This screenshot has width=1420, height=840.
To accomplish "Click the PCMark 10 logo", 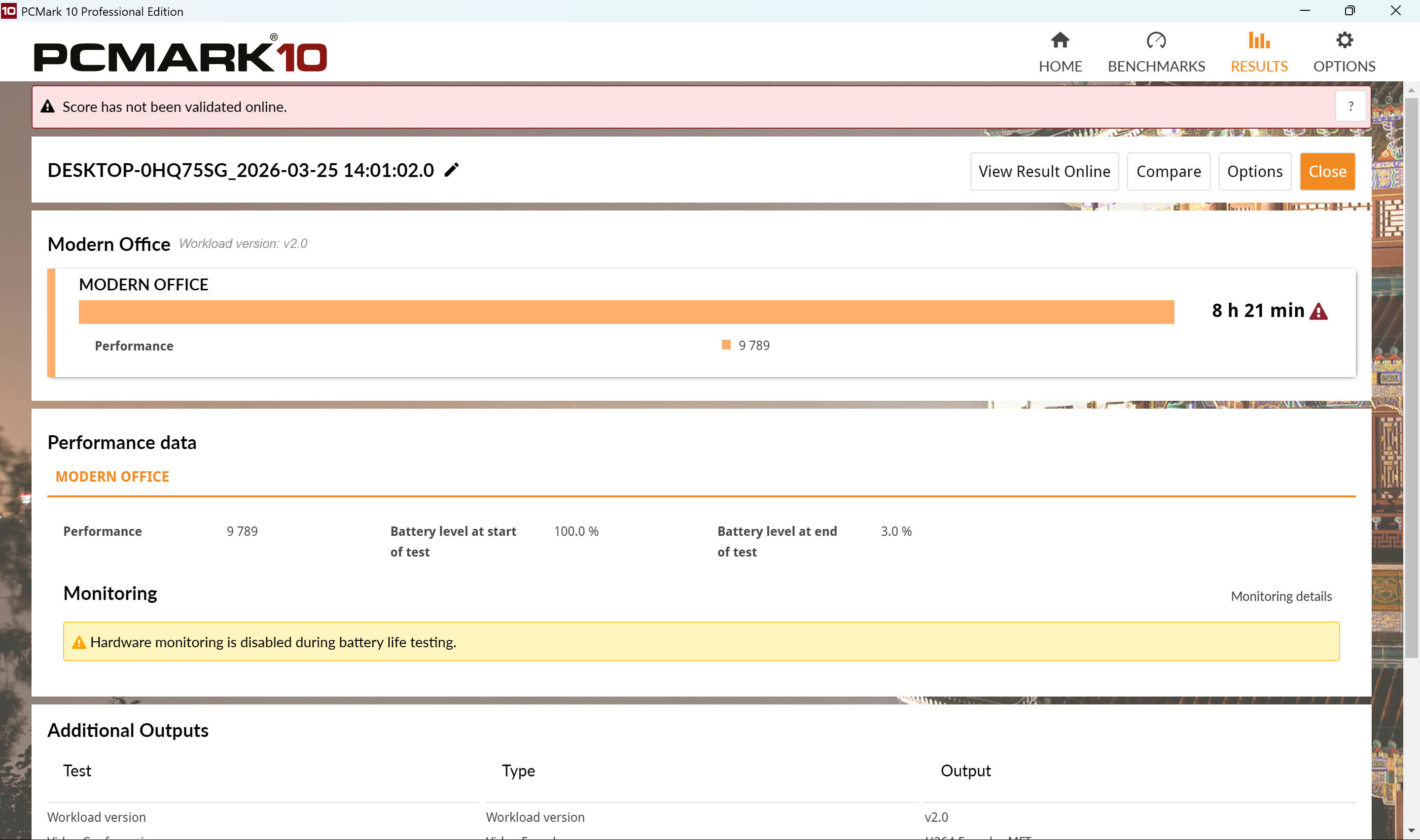I will point(180,54).
